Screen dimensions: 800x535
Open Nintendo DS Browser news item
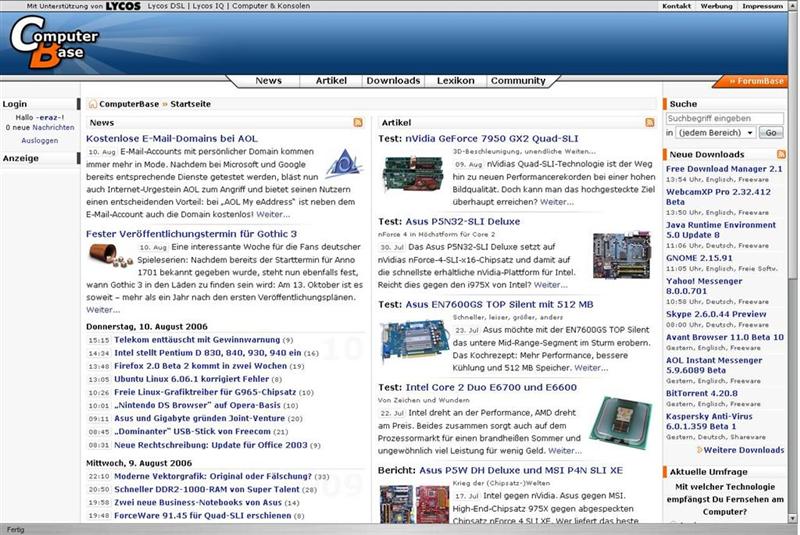197,405
